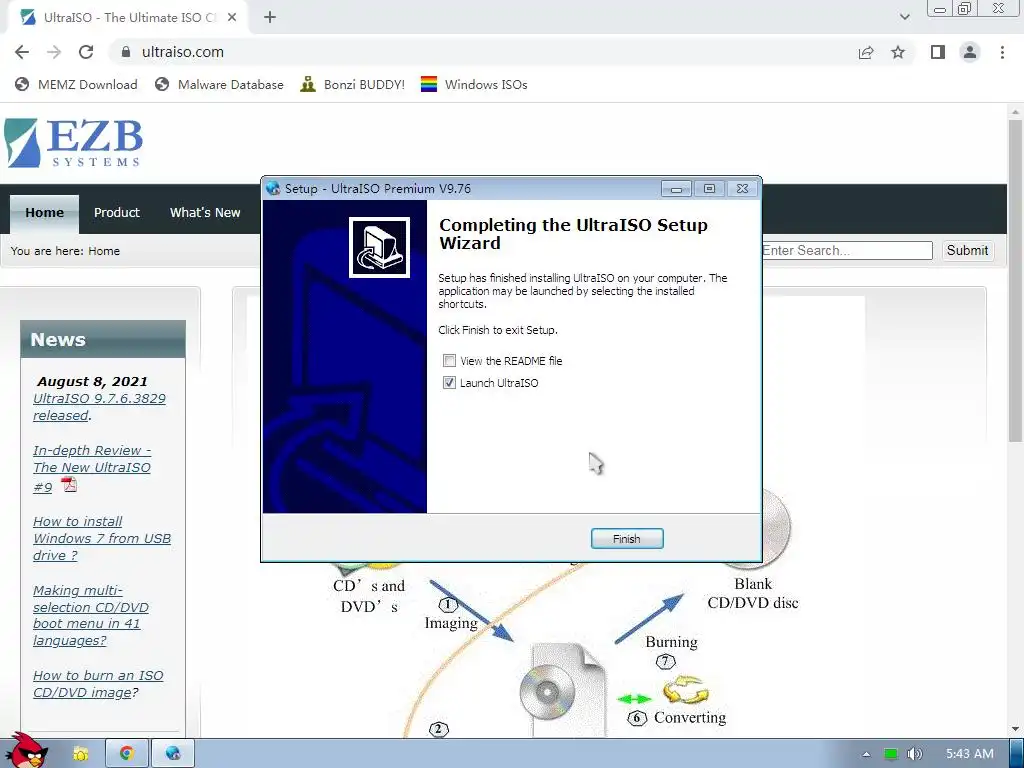Open the Product navigation tab
1024x768 pixels.
pos(117,213)
